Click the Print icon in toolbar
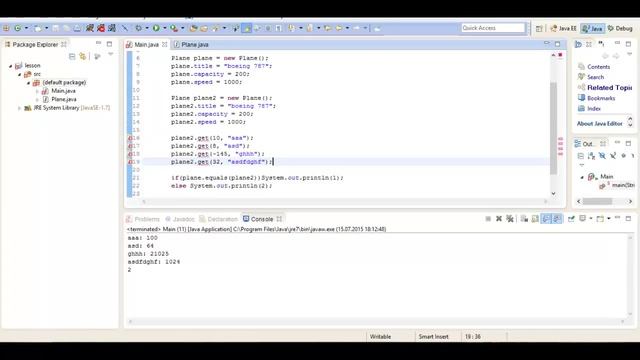Image resolution: width=640 pixels, height=360 pixels. pyautogui.click(x=77, y=28)
